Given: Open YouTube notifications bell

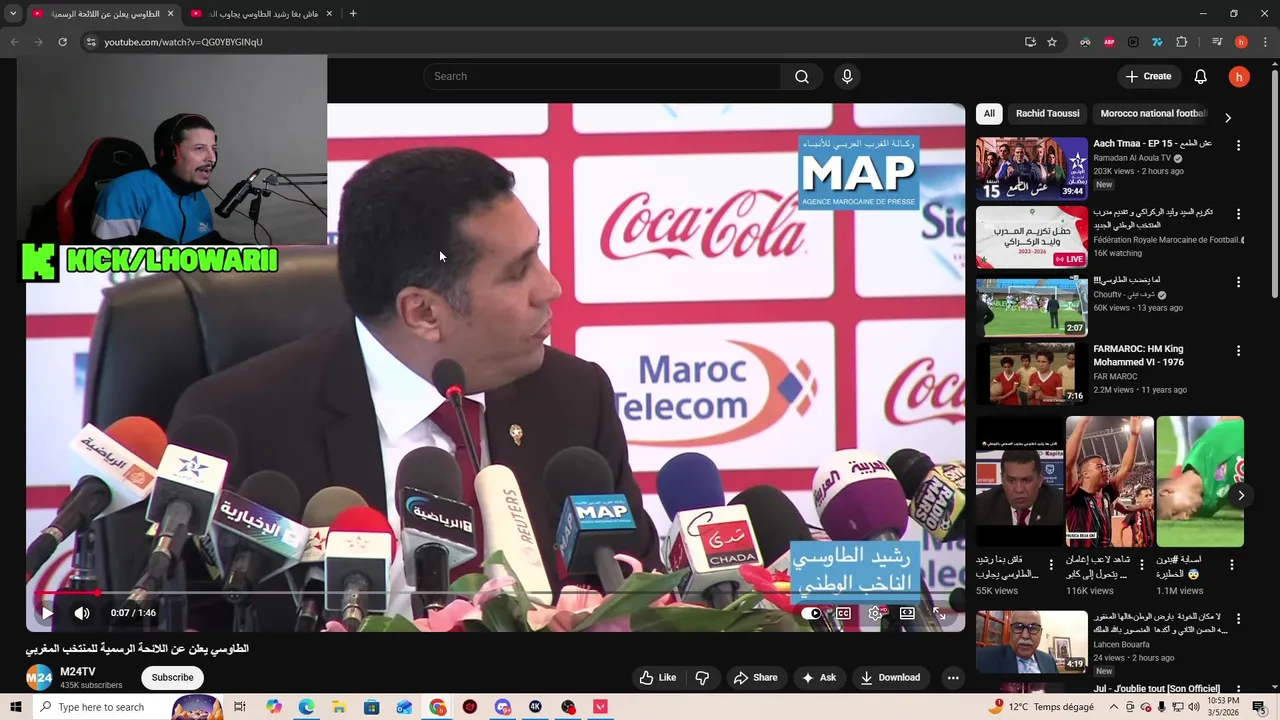Looking at the screenshot, I should [x=1201, y=76].
